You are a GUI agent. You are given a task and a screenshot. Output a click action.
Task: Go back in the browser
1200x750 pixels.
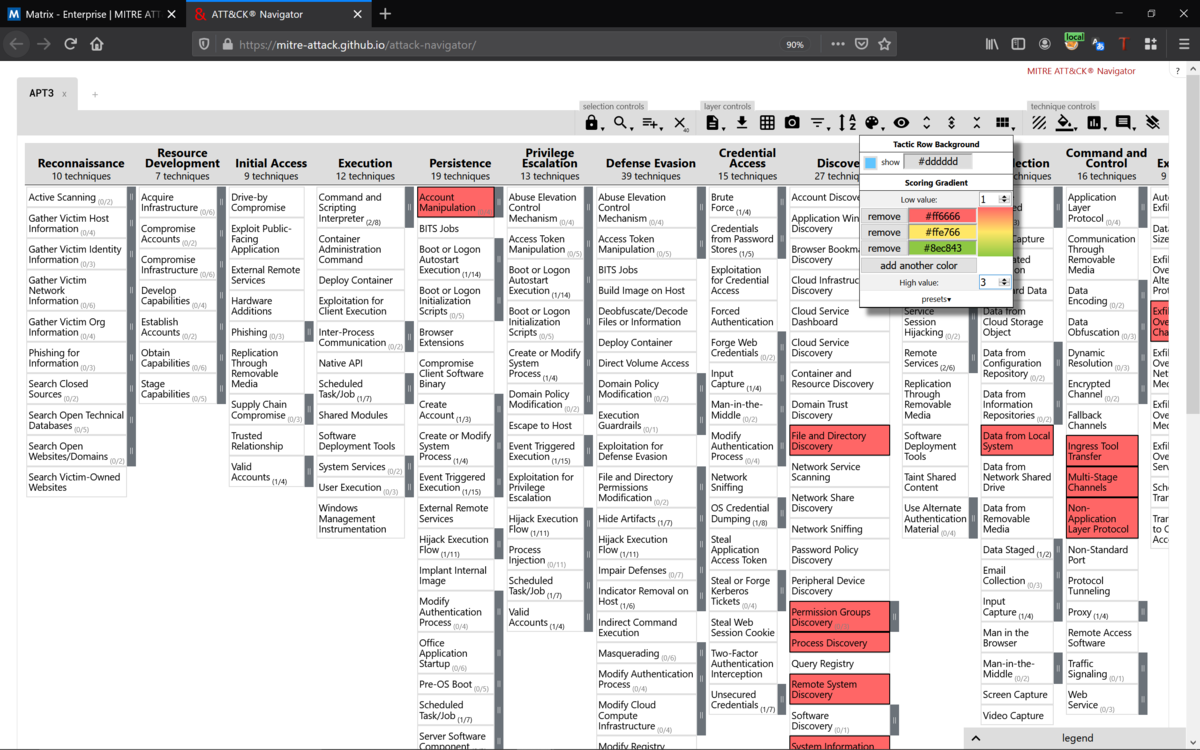[x=16, y=44]
